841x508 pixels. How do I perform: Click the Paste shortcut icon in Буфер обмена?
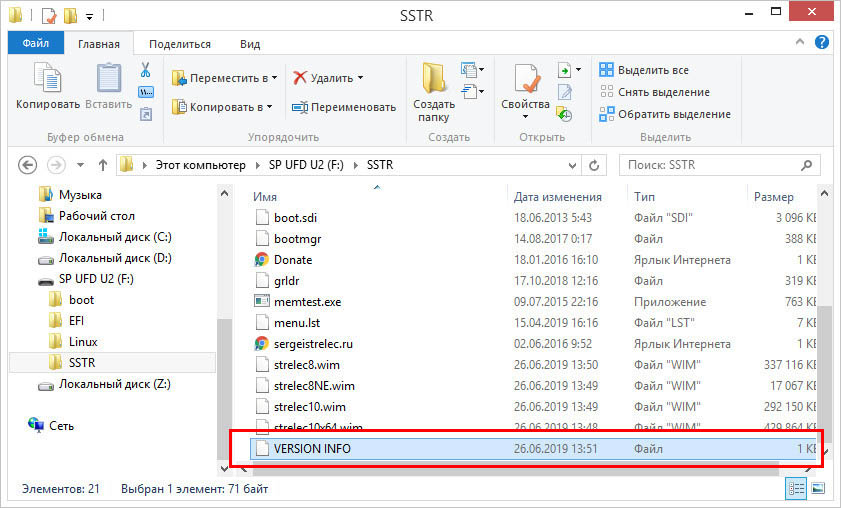pos(146,114)
